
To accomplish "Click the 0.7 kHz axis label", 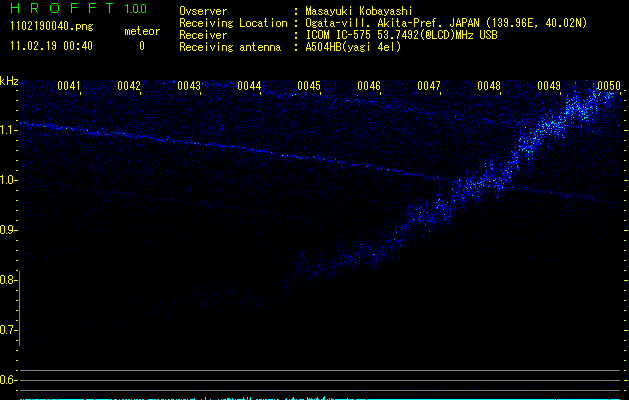I will [8, 330].
